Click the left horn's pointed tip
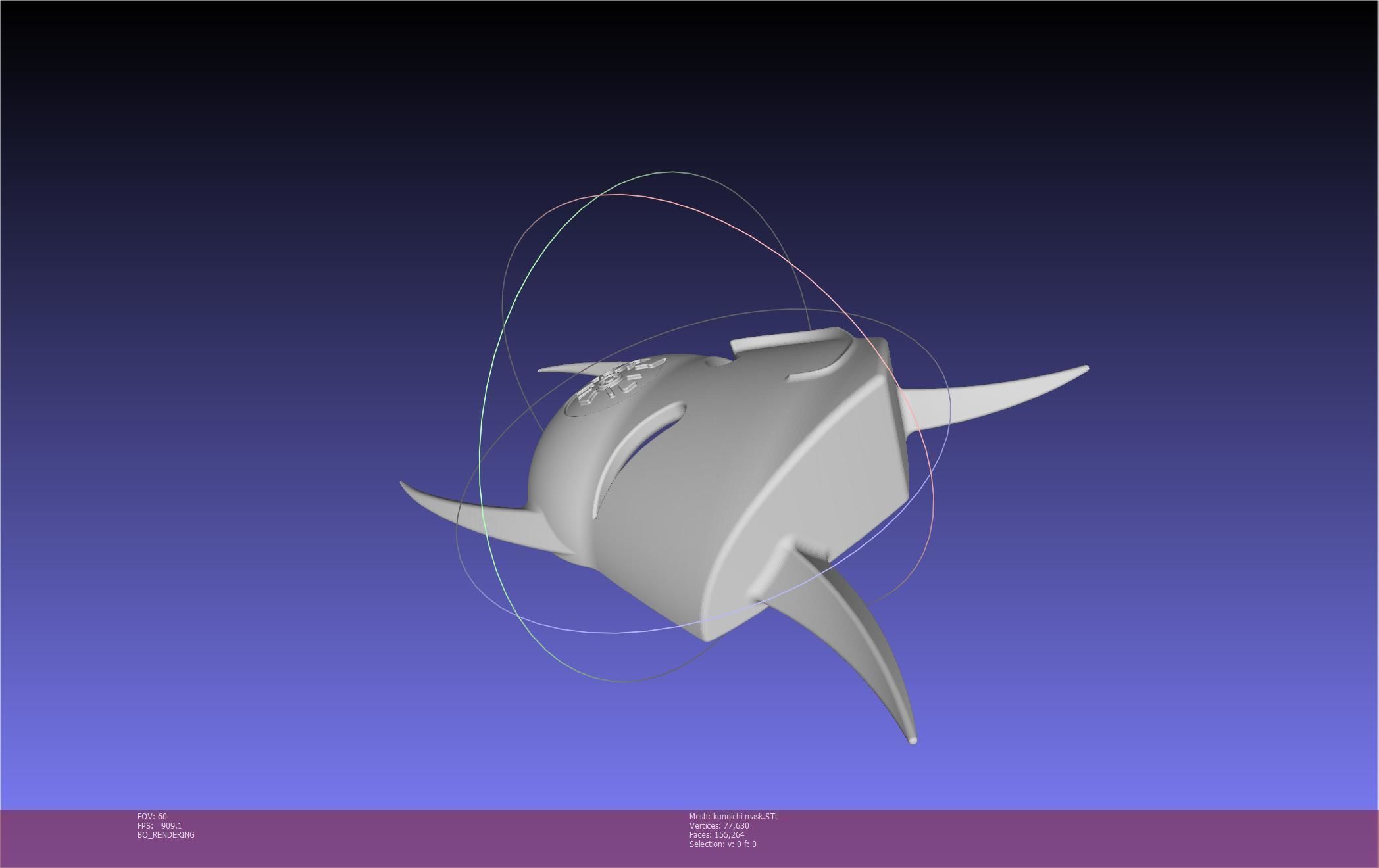The height and width of the screenshot is (868, 1379). pos(403,485)
